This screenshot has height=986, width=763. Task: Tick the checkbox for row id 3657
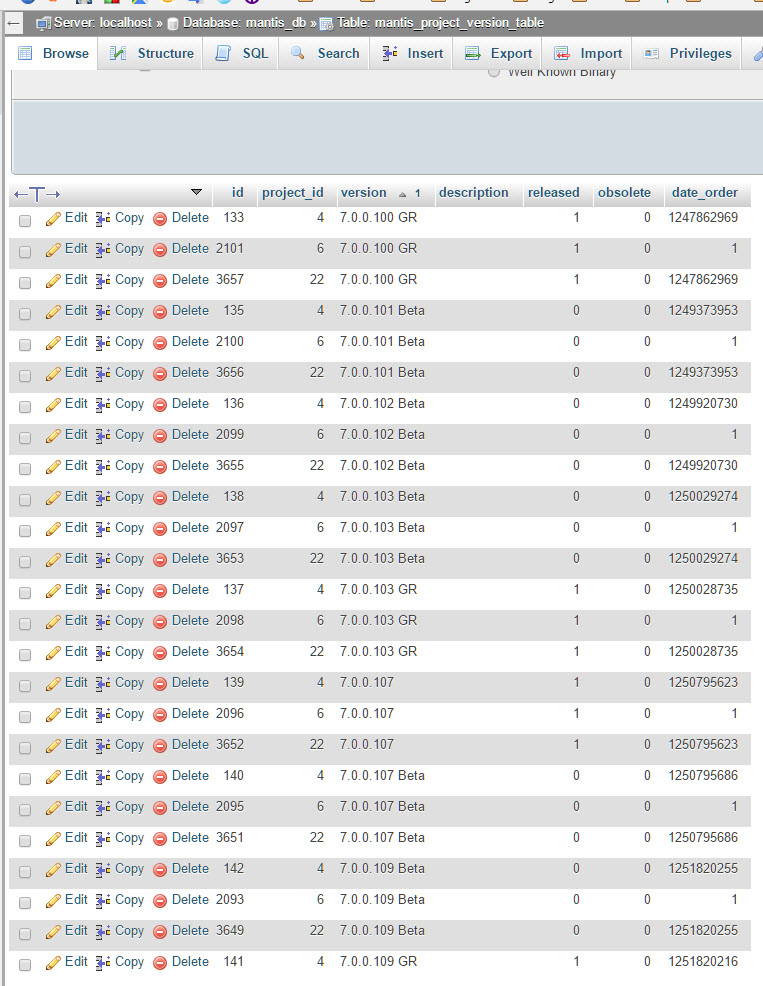click(25, 282)
